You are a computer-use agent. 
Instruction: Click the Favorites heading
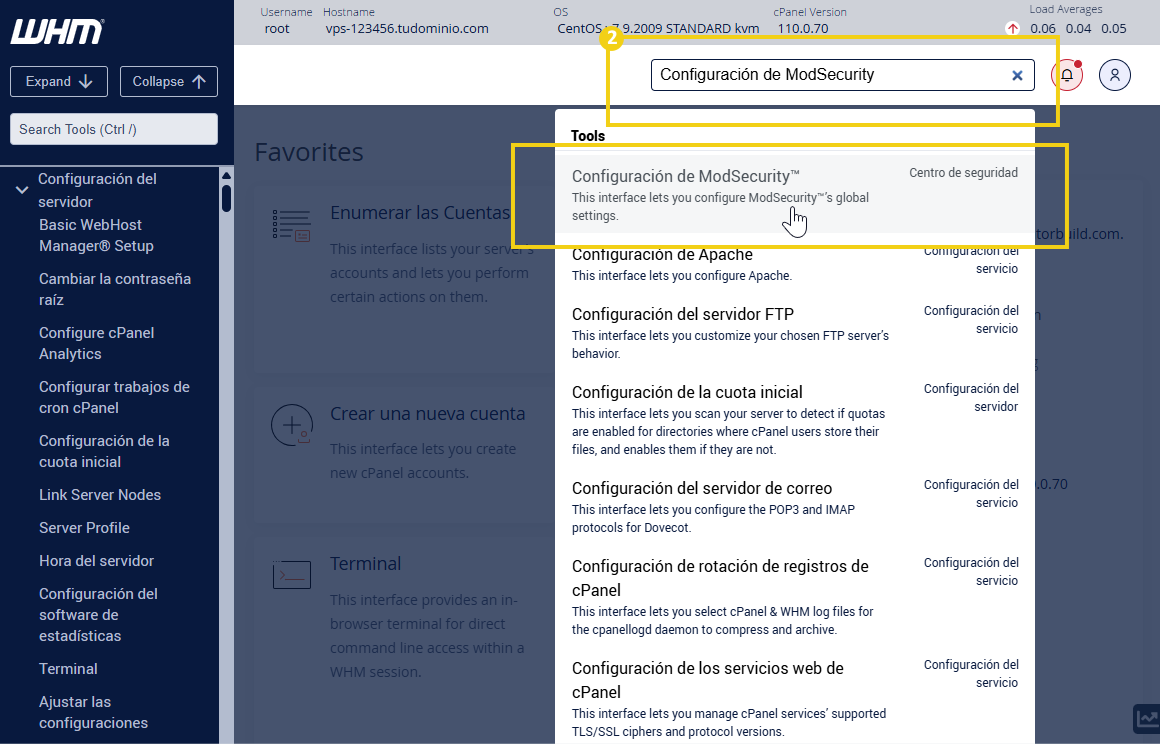309,152
